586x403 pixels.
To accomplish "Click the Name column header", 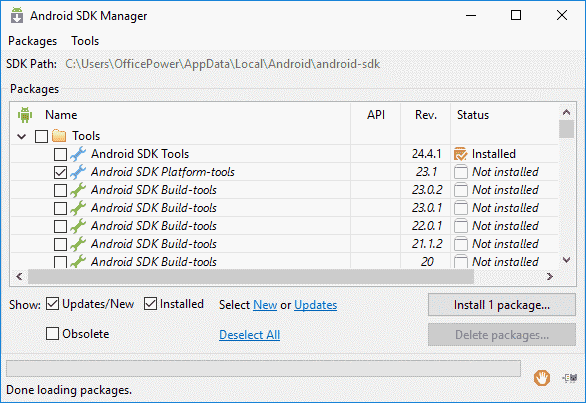I will tap(61, 115).
